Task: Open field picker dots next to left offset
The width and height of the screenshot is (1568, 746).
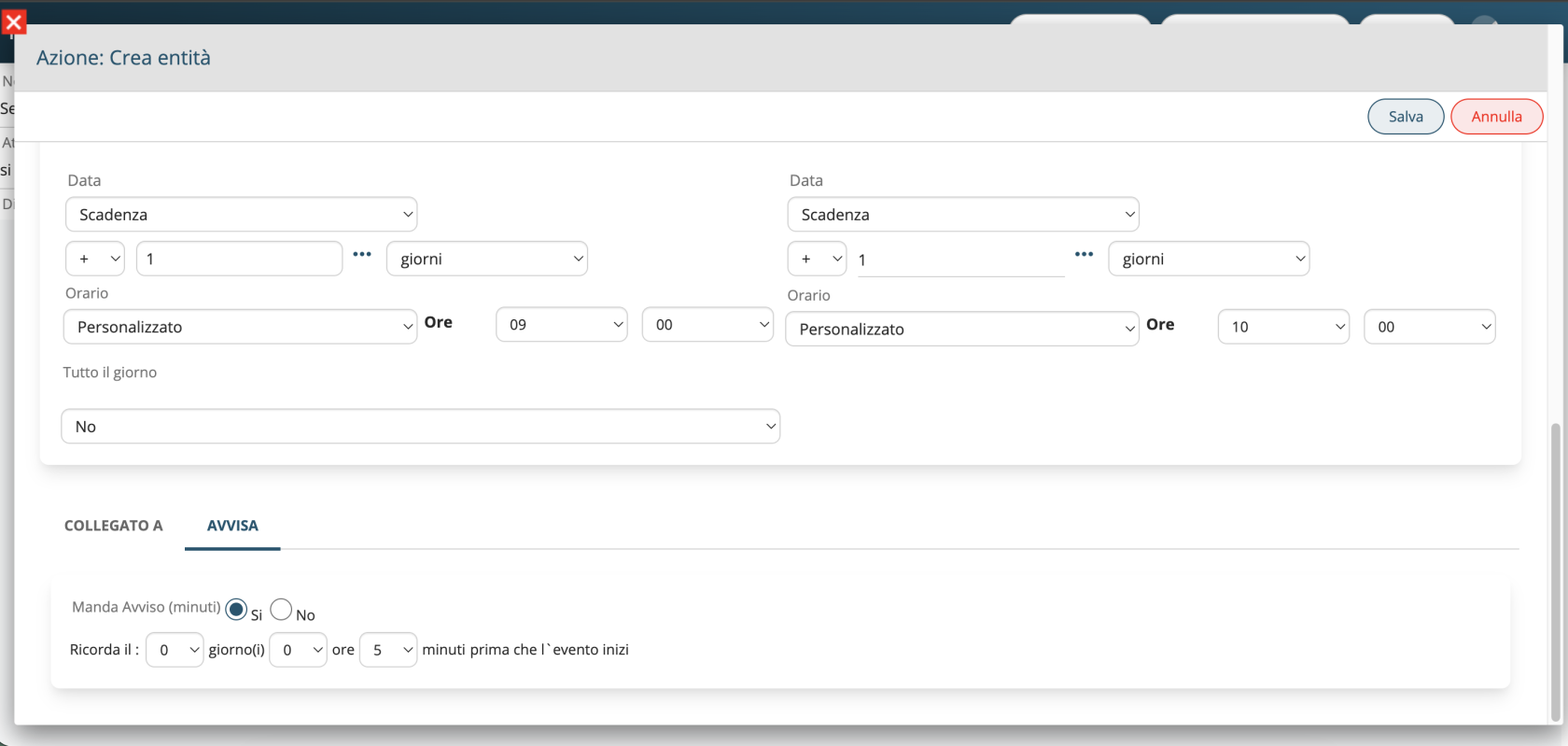Action: coord(362,254)
